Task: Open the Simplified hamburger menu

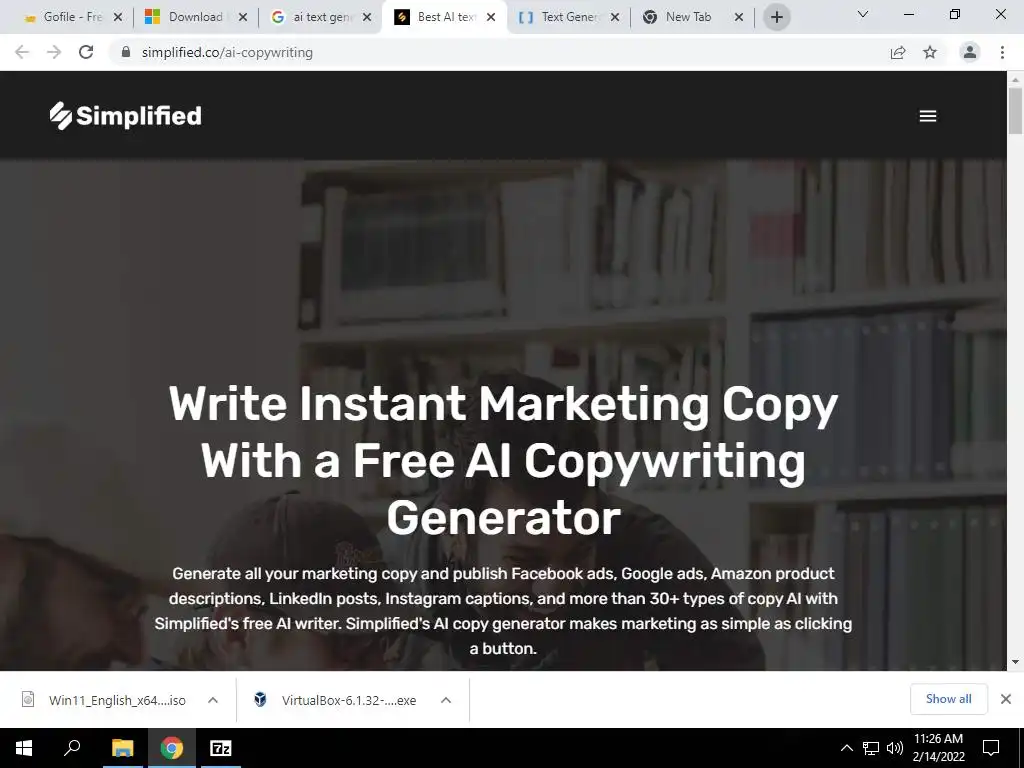Action: [x=927, y=116]
